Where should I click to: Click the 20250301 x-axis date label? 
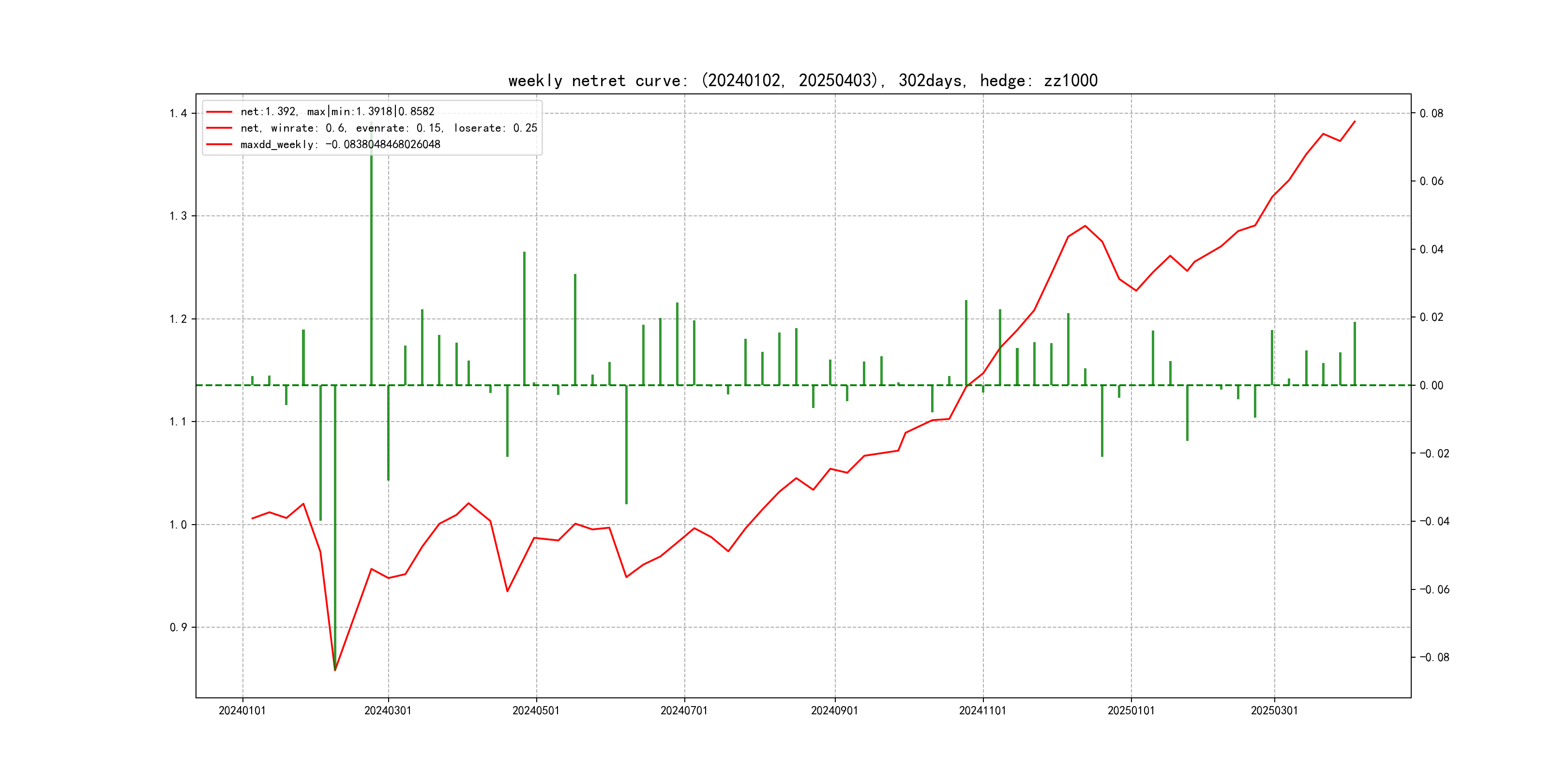point(1274,710)
